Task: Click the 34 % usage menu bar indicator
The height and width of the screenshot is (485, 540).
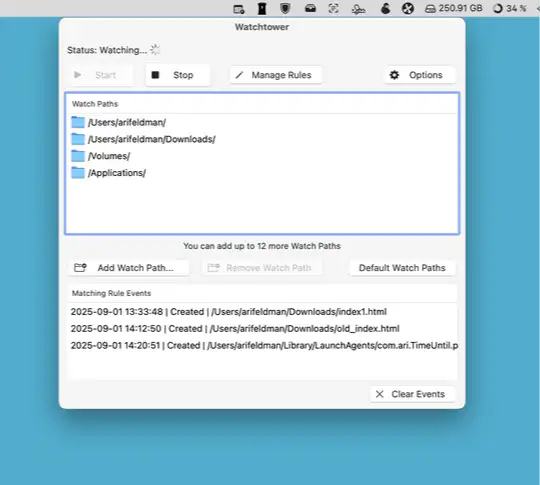Action: pyautogui.click(x=510, y=8)
